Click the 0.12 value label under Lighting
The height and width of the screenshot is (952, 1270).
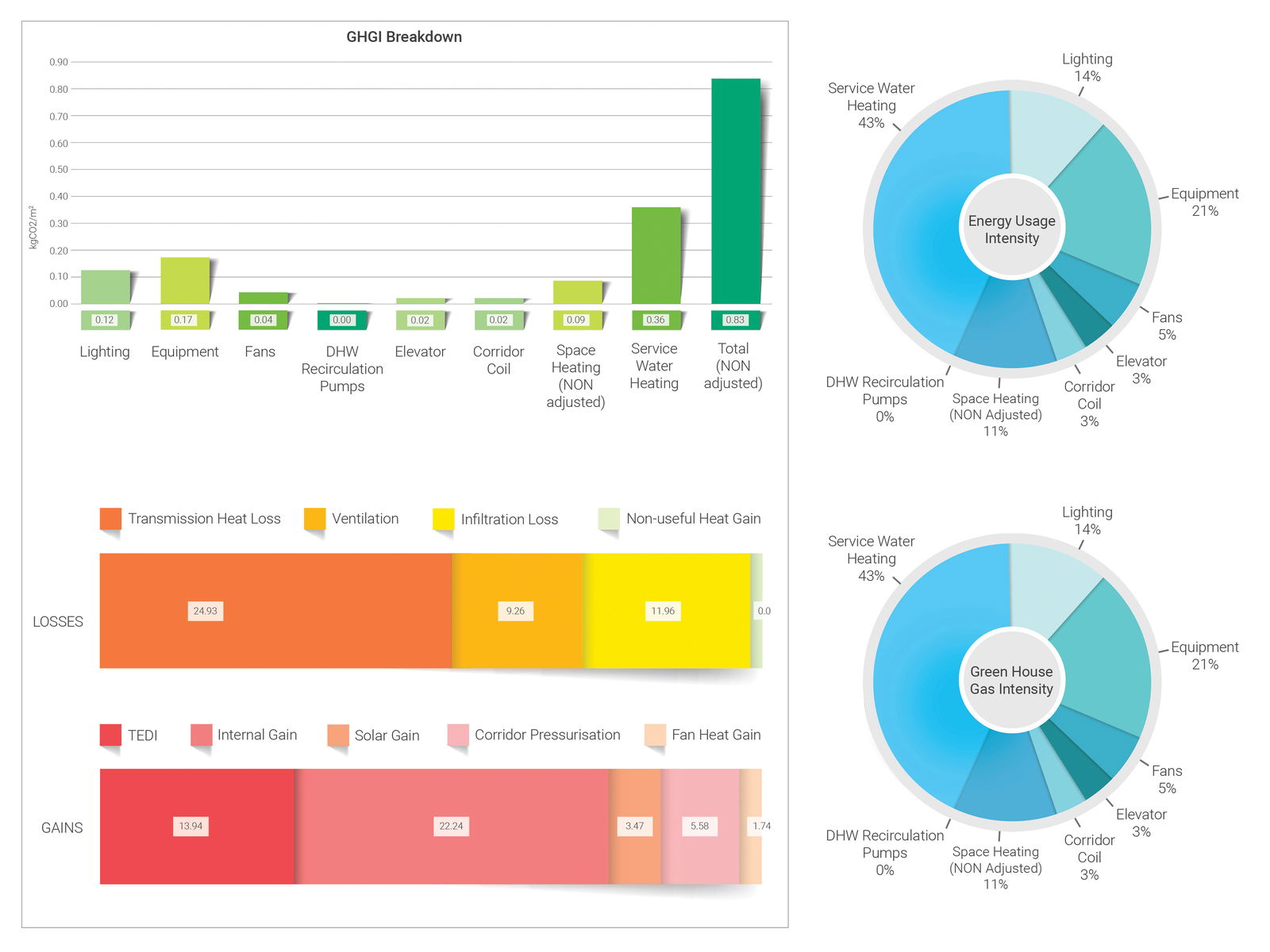click(x=105, y=320)
